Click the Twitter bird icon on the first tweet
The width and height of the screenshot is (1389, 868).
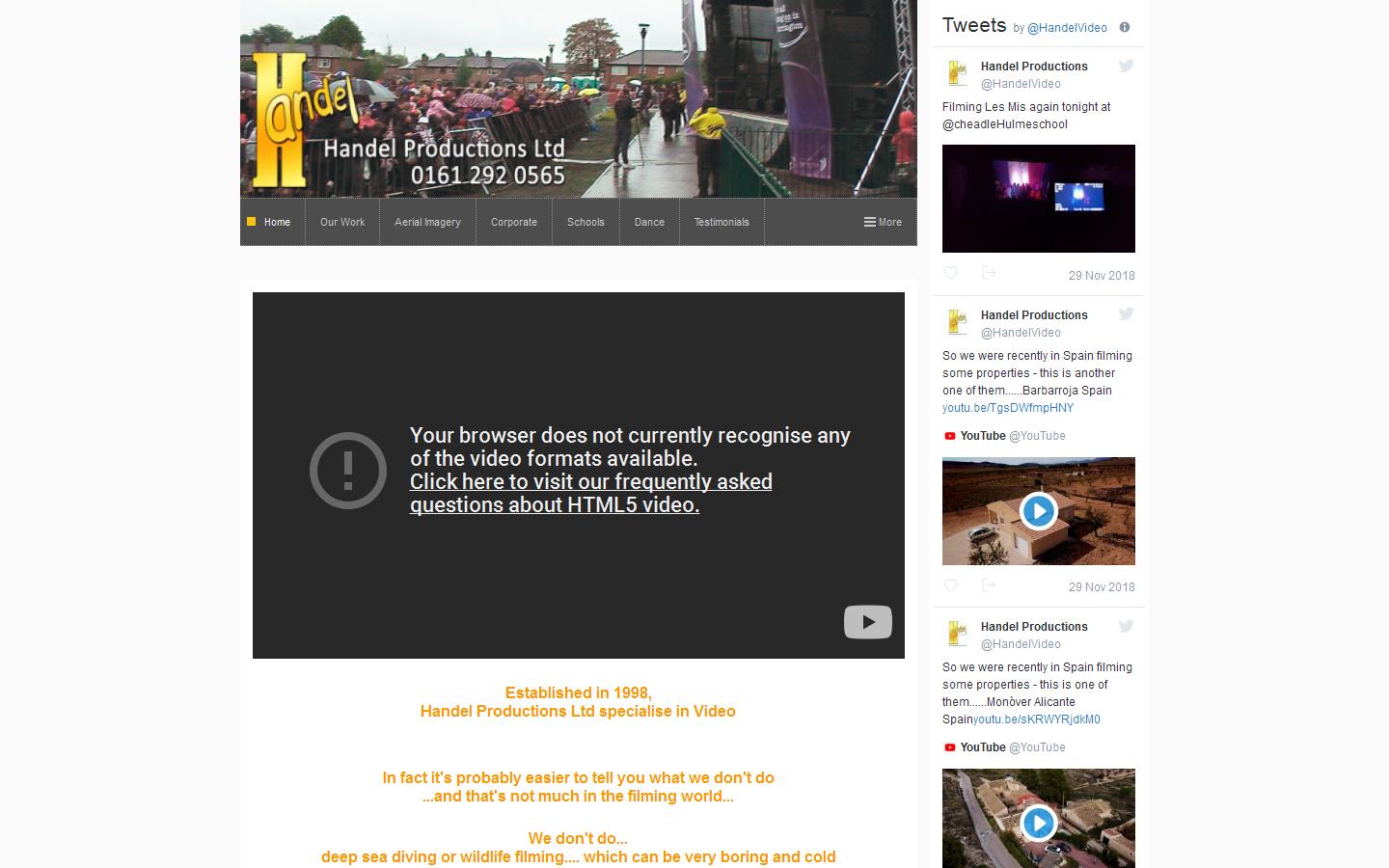(1126, 66)
